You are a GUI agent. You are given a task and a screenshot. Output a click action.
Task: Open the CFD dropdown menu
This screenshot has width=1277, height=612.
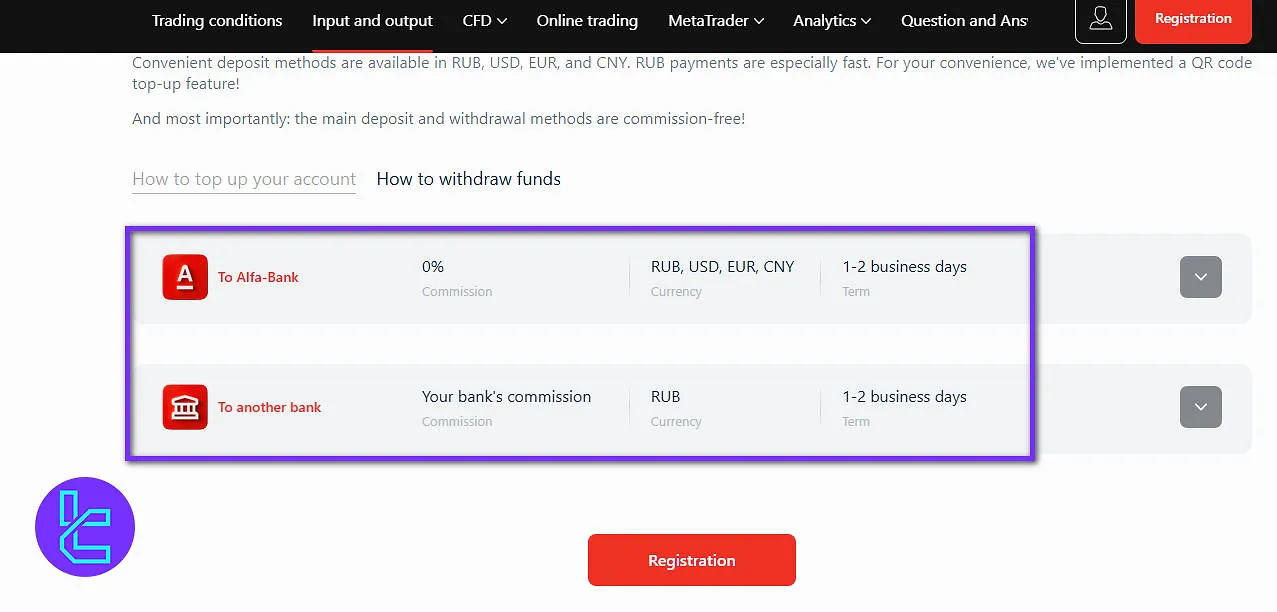(484, 20)
